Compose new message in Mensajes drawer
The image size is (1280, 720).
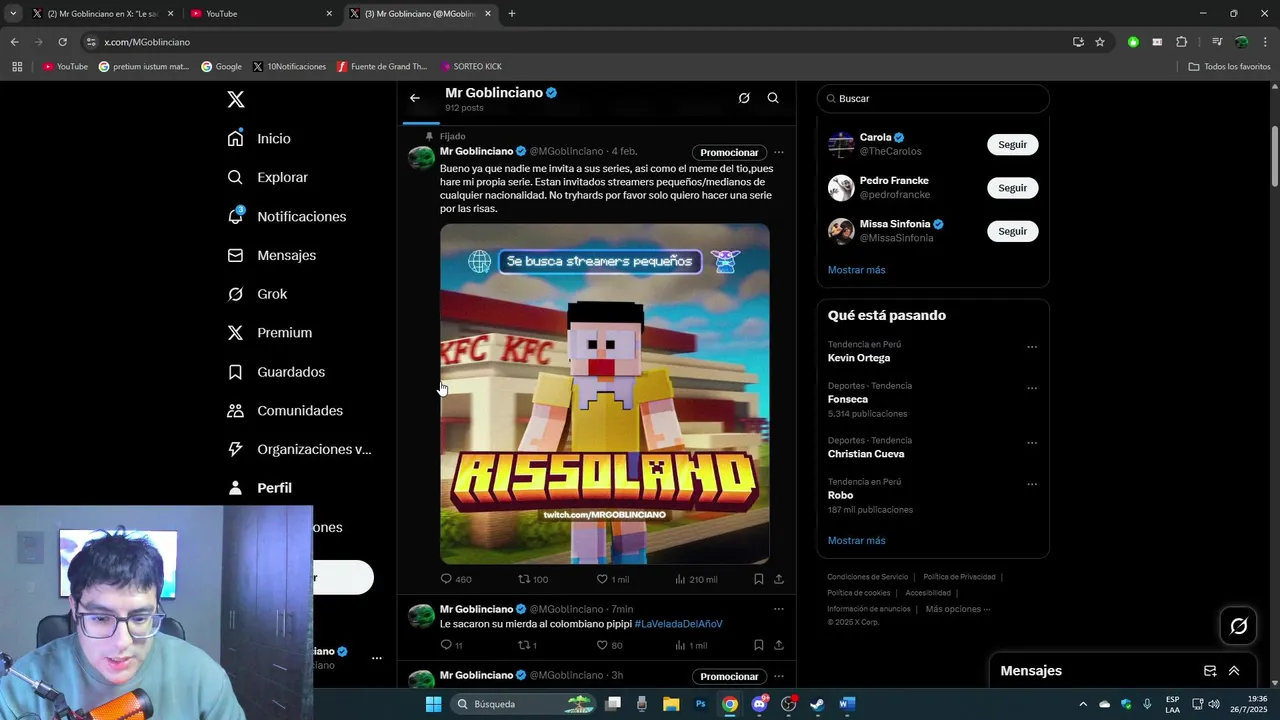coord(1210,671)
